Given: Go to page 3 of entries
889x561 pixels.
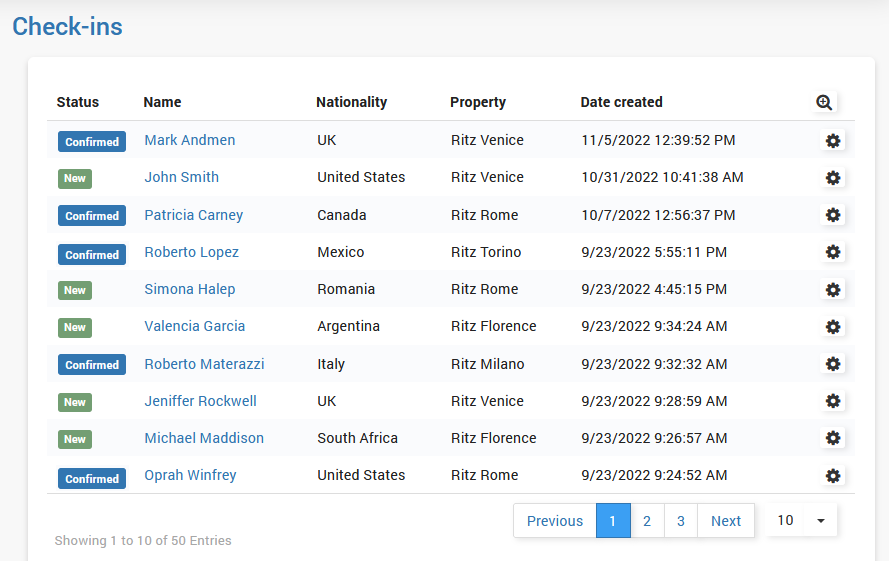Looking at the screenshot, I should pyautogui.click(x=681, y=521).
